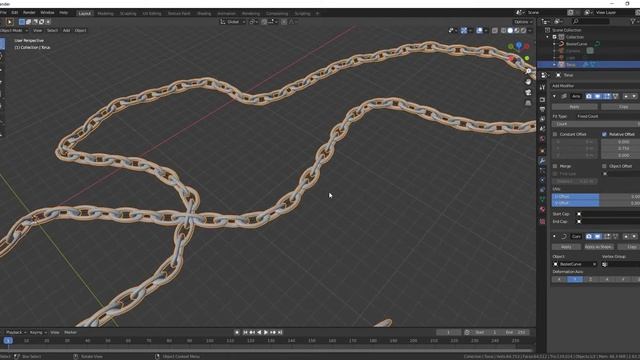Open the Active Tool settings tab icon

click(x=542, y=87)
